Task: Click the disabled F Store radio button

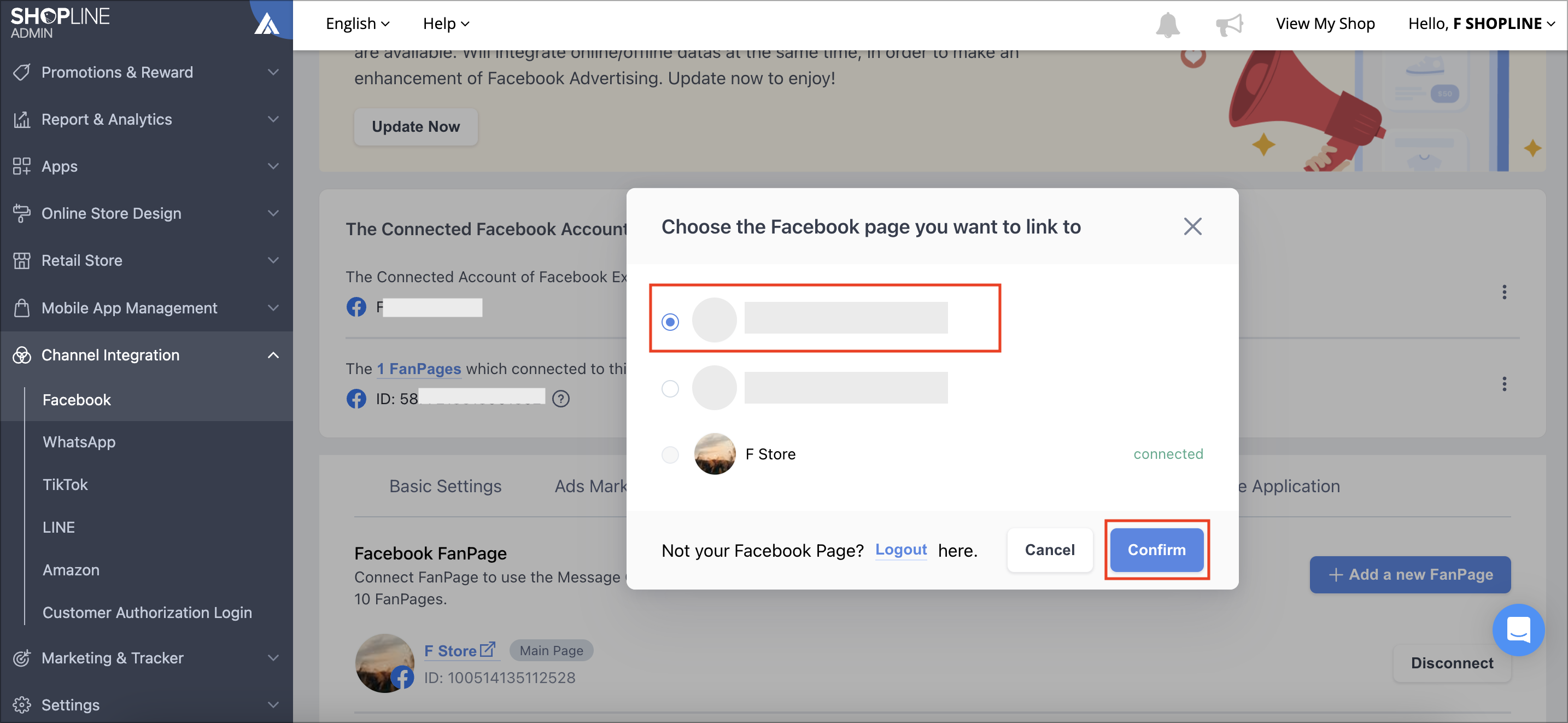Action: click(x=670, y=454)
